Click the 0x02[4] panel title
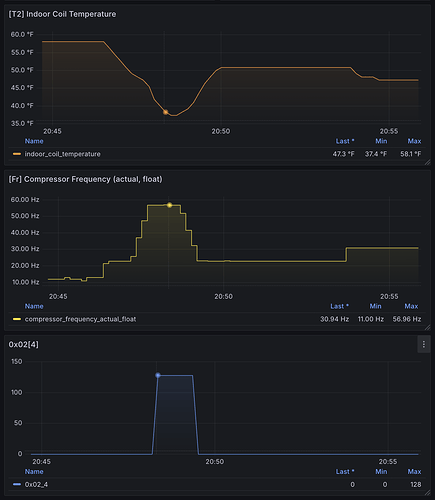 coord(23,344)
